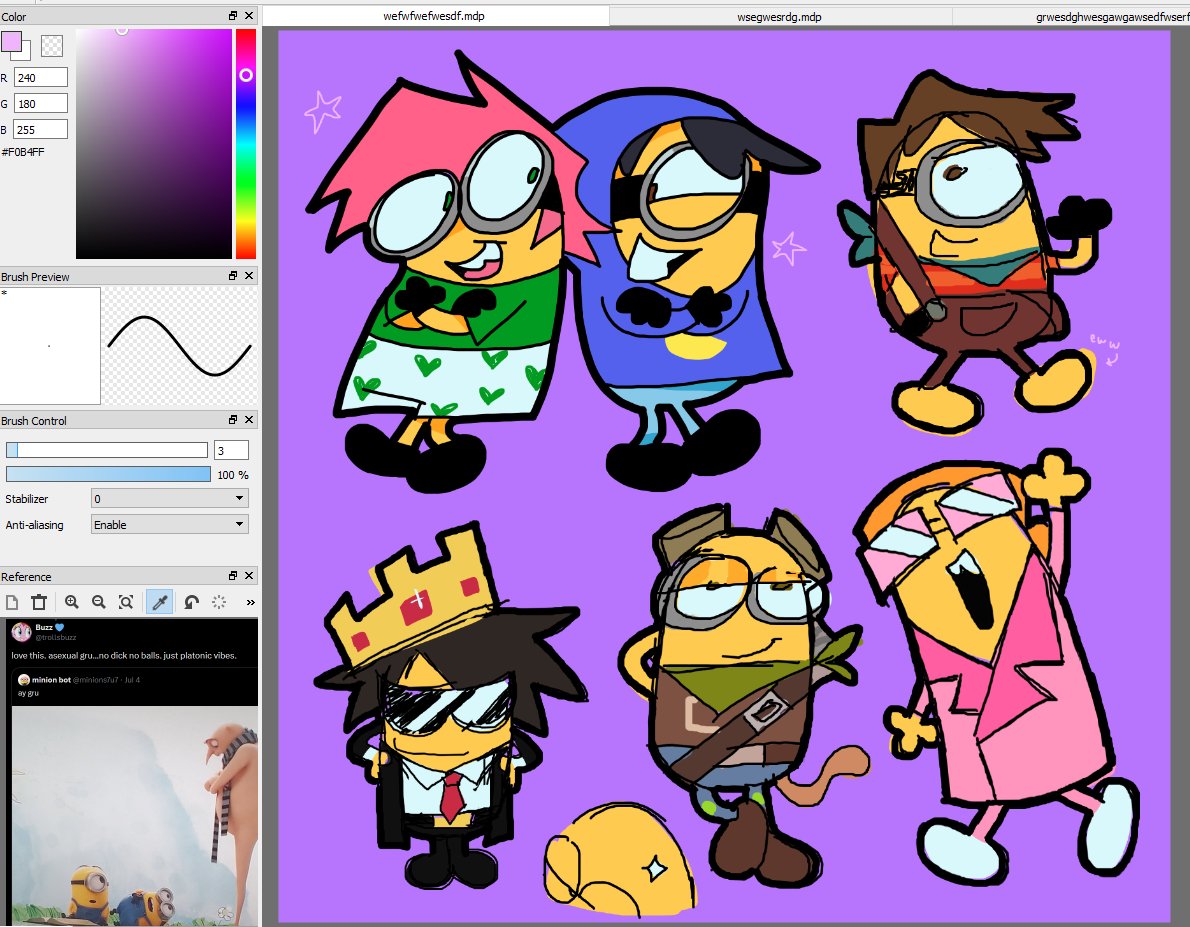Close the Brush Control panel
The height and width of the screenshot is (927, 1190).
point(249,420)
